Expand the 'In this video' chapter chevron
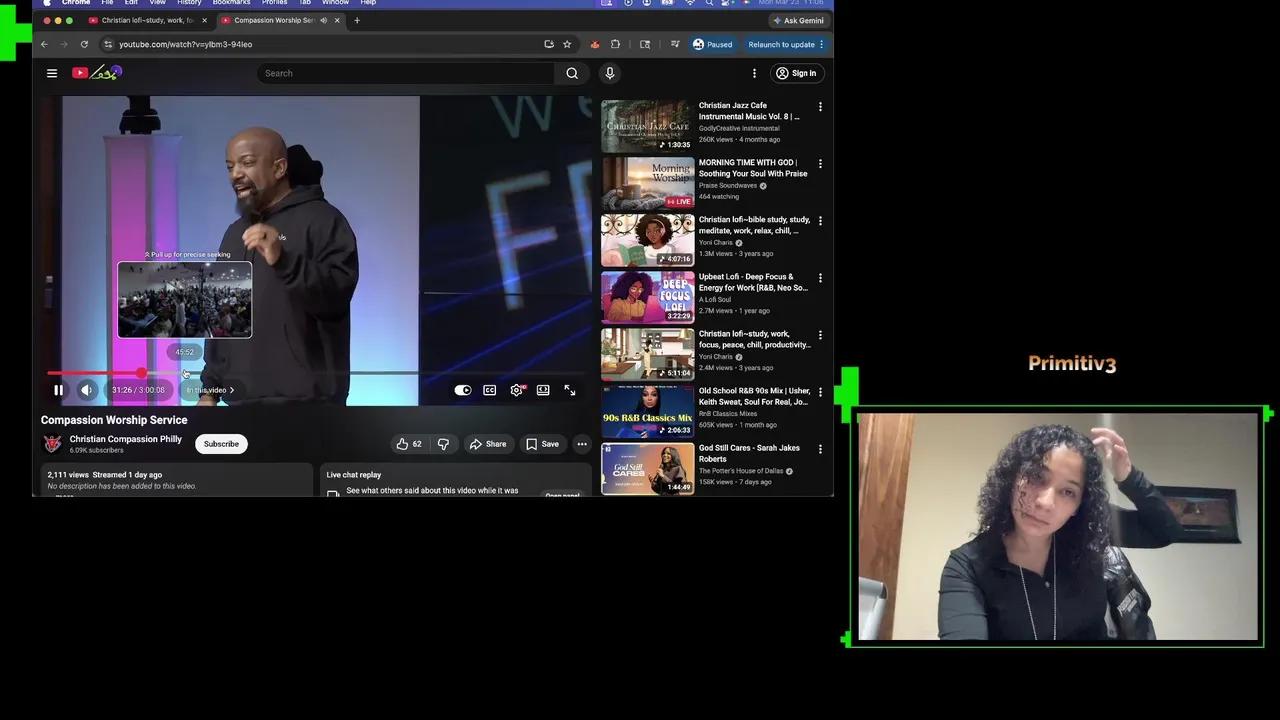The width and height of the screenshot is (1280, 720). click(231, 390)
